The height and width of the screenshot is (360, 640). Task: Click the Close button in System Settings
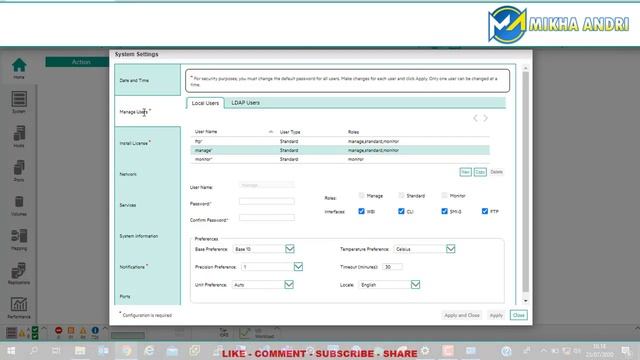pyautogui.click(x=518, y=315)
